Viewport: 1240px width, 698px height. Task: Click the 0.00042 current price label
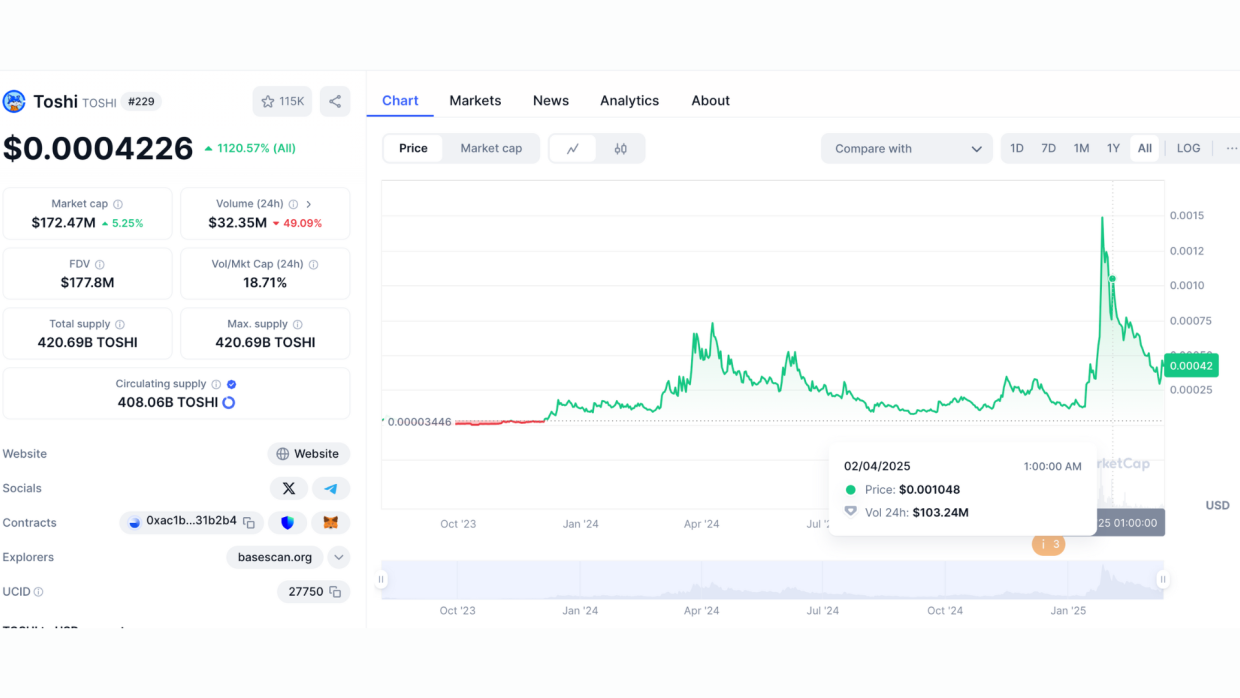tap(1191, 365)
